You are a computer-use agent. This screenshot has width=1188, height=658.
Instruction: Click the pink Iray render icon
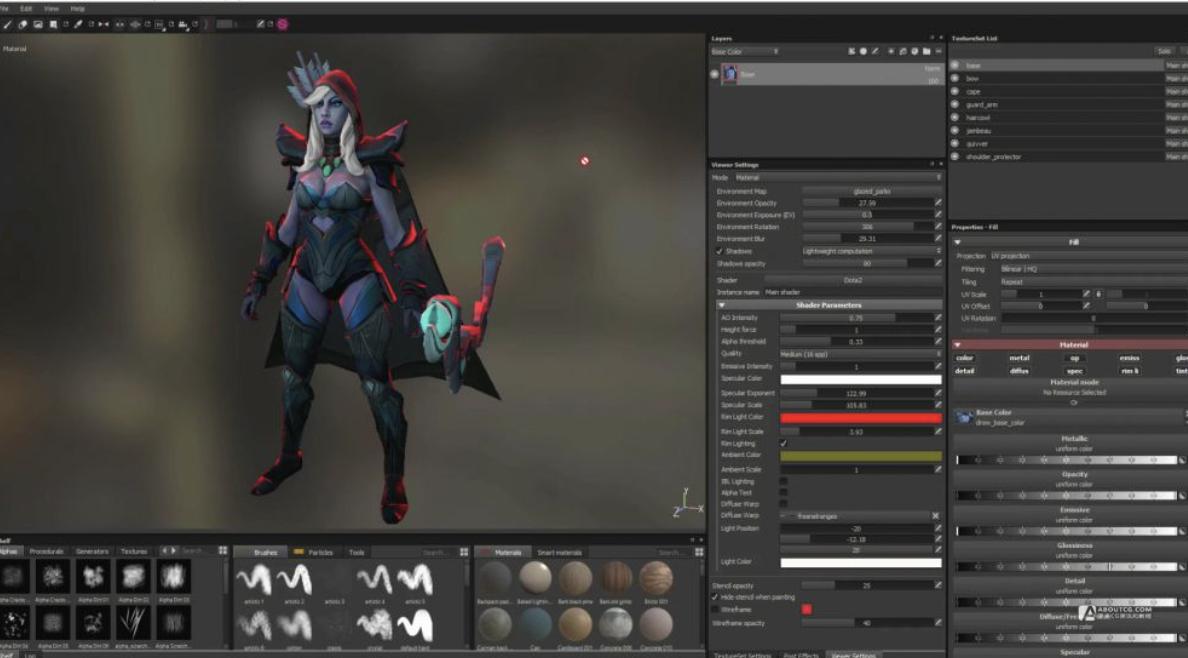pyautogui.click(x=282, y=24)
